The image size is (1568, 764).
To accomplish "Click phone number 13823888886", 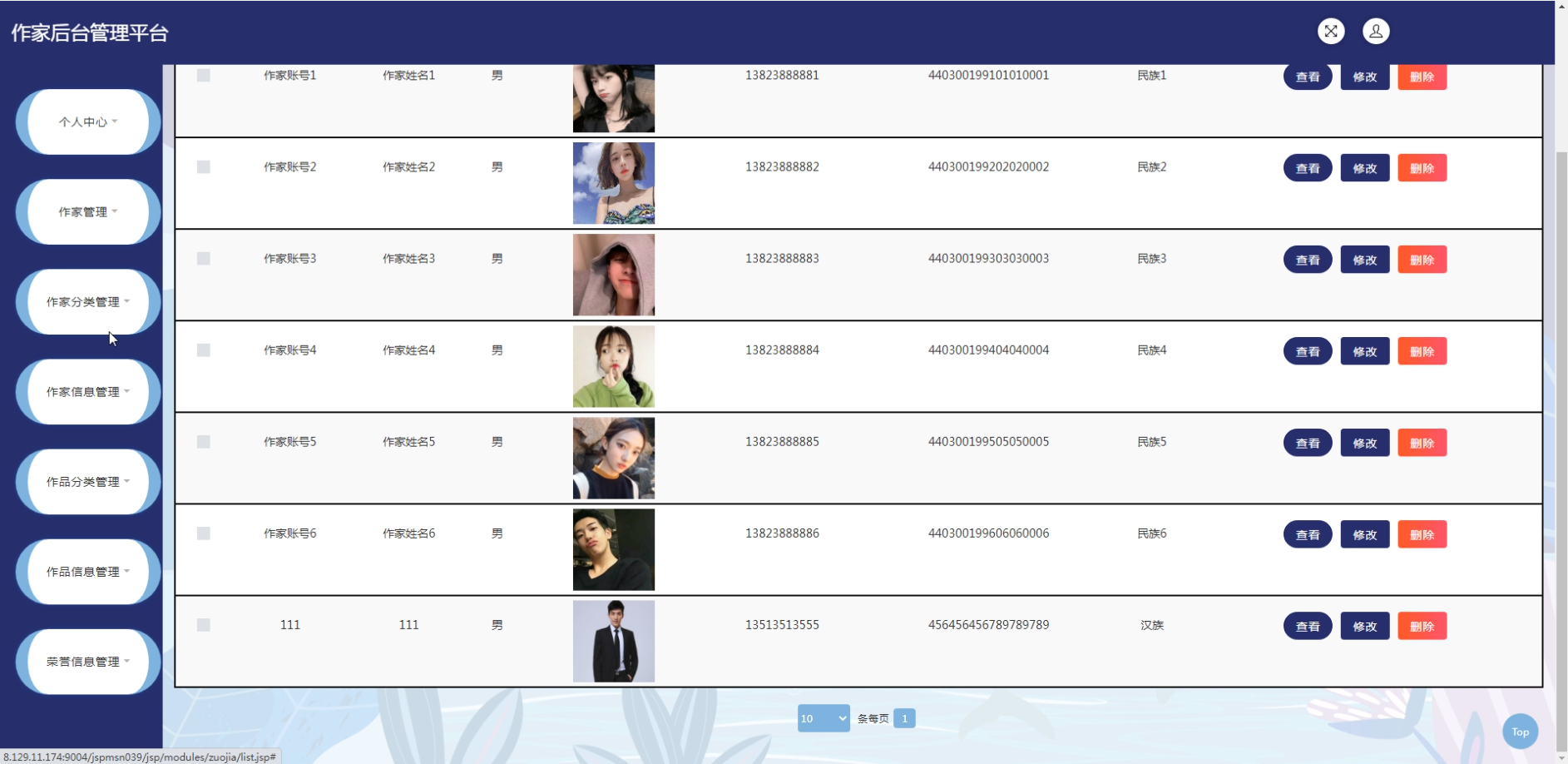I will tap(782, 533).
